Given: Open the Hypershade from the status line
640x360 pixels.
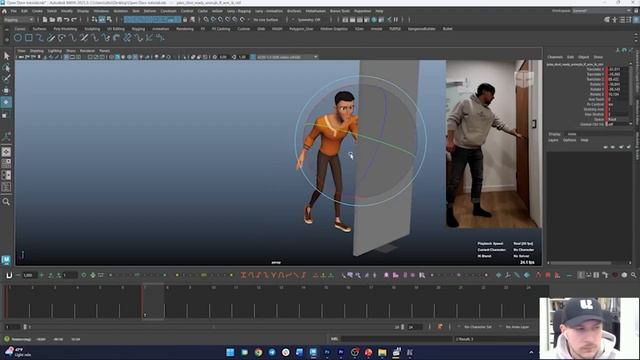Looking at the screenshot, I should click(x=374, y=20).
